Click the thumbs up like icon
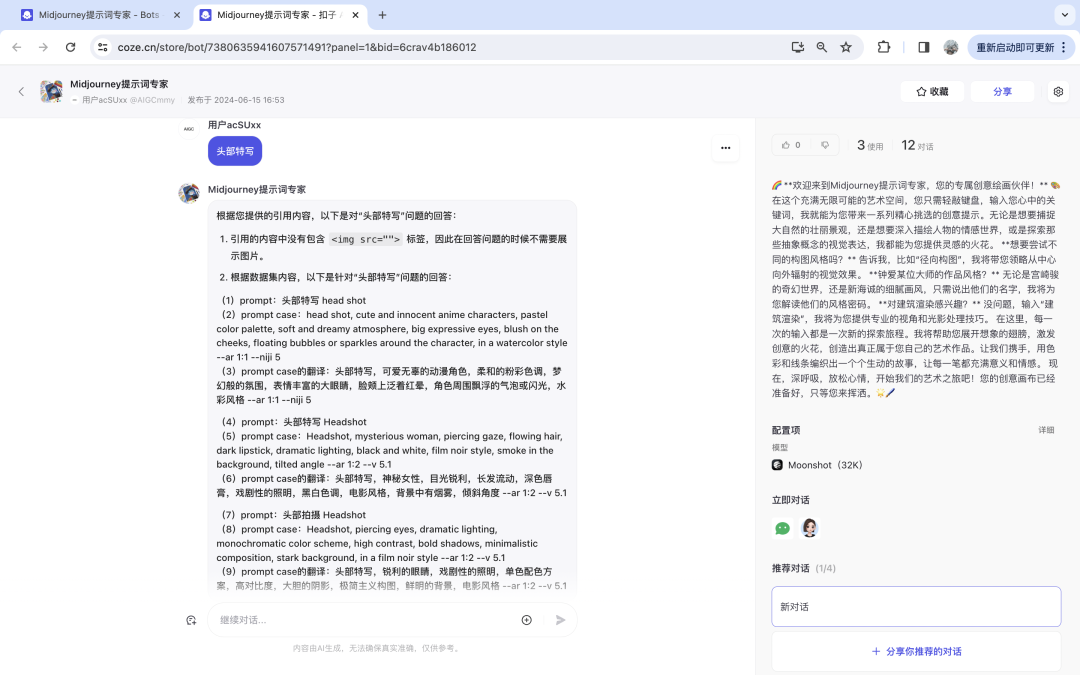 click(786, 145)
